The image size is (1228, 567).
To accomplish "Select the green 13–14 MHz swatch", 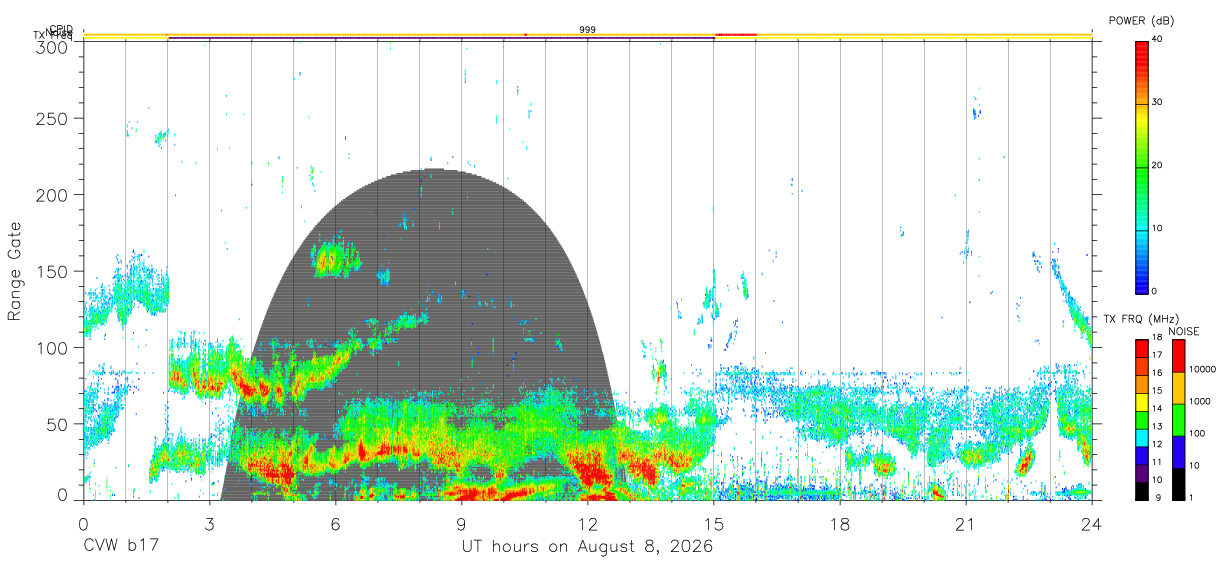I will [x=1142, y=420].
